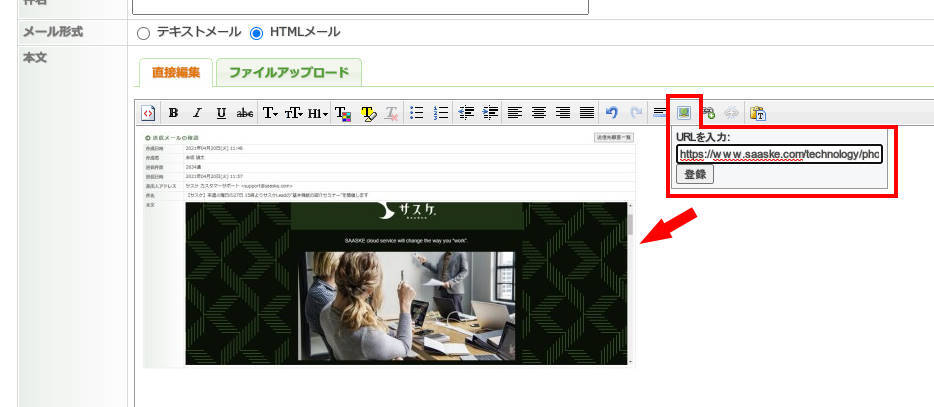Image resolution: width=934 pixels, height=407 pixels.
Task: Switch to the 直接編集 tab
Action: coord(176,73)
